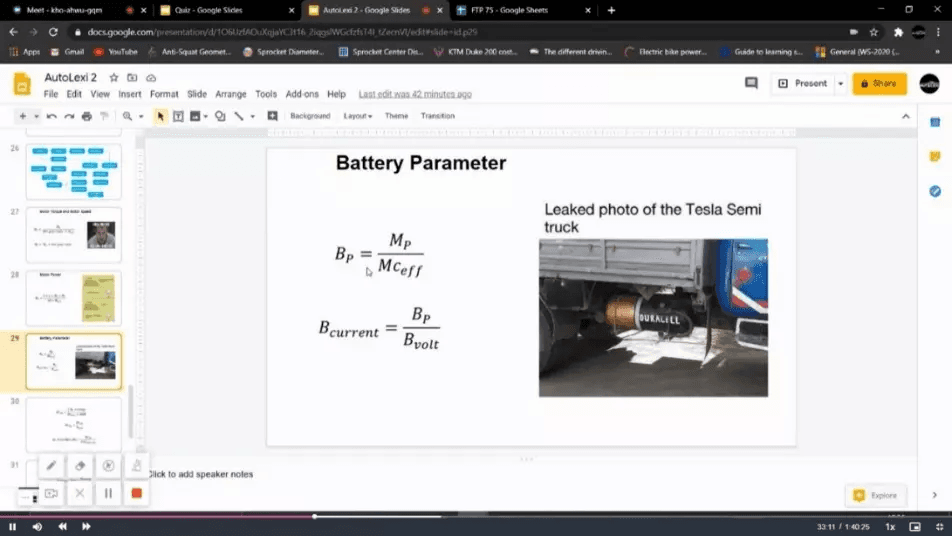
Task: Open the Help menu
Action: click(x=336, y=94)
